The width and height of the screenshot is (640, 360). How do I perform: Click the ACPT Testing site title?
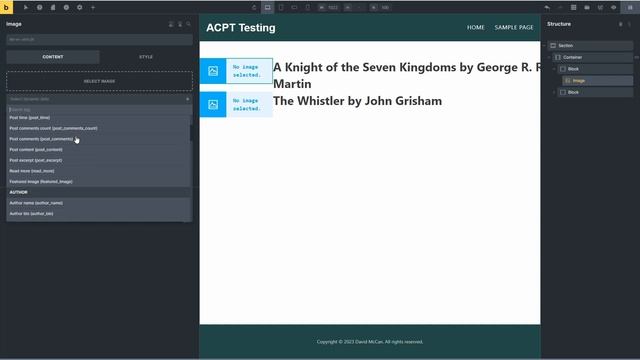[x=241, y=28]
